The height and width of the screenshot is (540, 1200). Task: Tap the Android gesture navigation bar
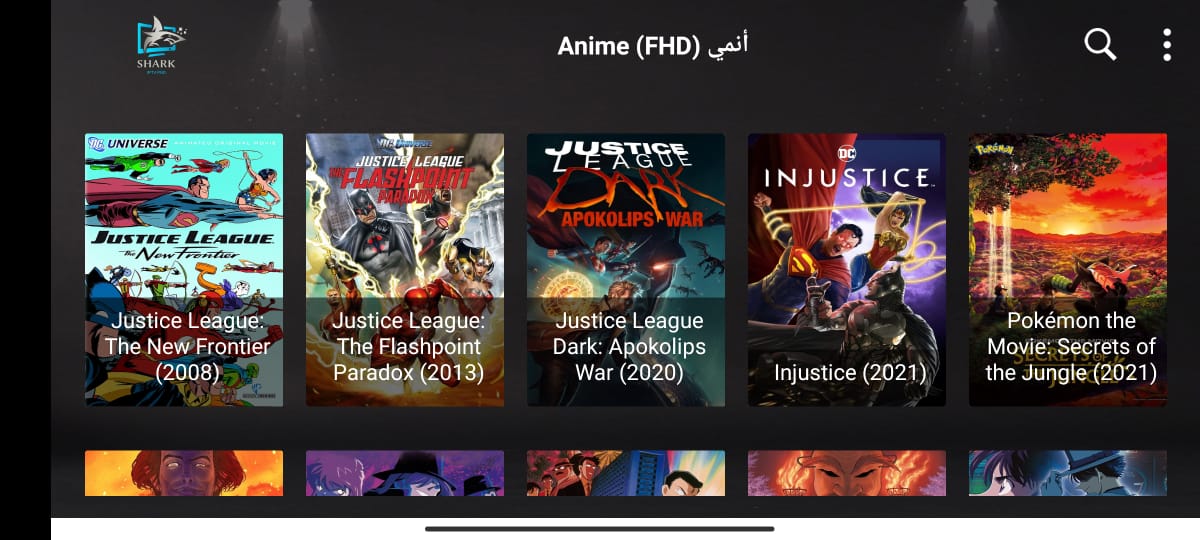point(600,528)
